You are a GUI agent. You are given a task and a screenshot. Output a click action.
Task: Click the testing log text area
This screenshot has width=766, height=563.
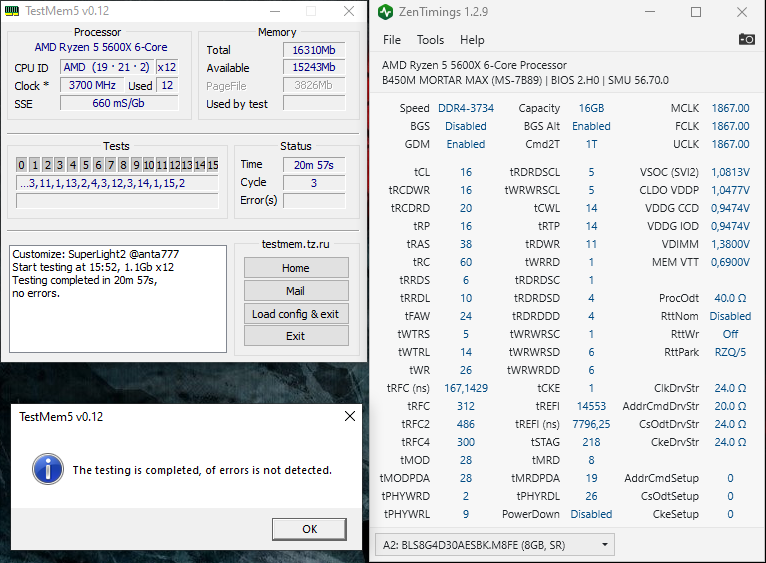[x=118, y=299]
